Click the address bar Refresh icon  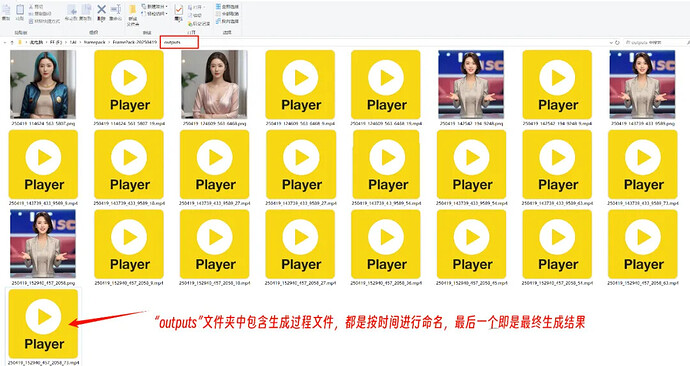pyautogui.click(x=617, y=43)
